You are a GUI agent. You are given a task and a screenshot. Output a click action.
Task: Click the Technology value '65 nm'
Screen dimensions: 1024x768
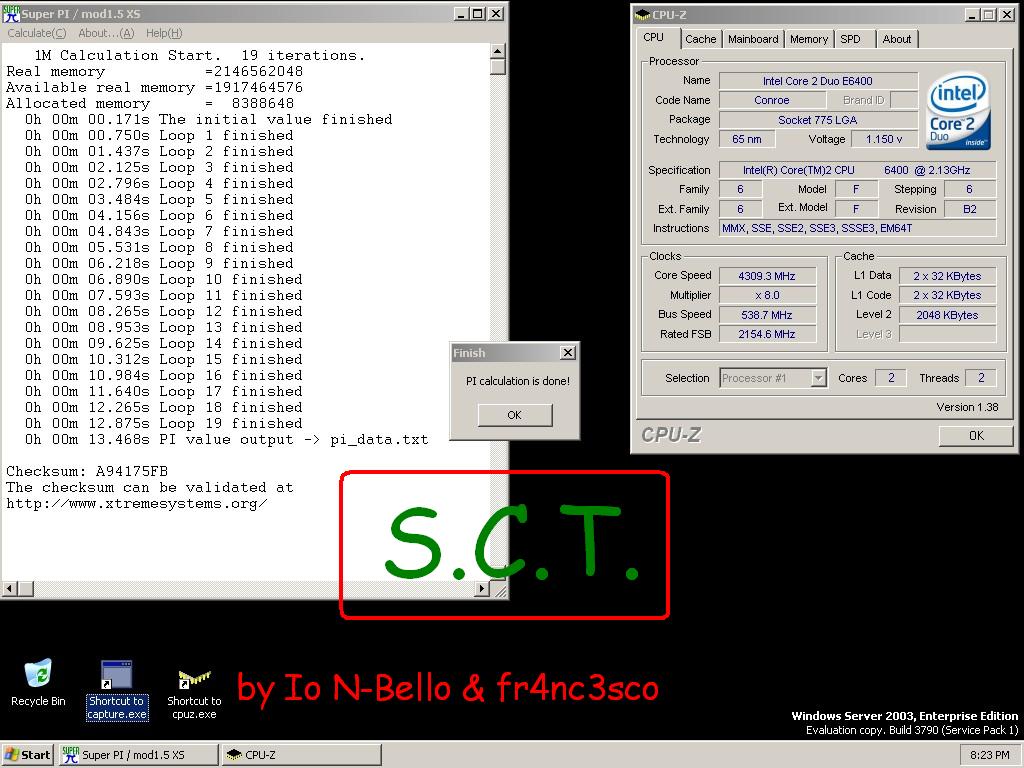coord(747,139)
